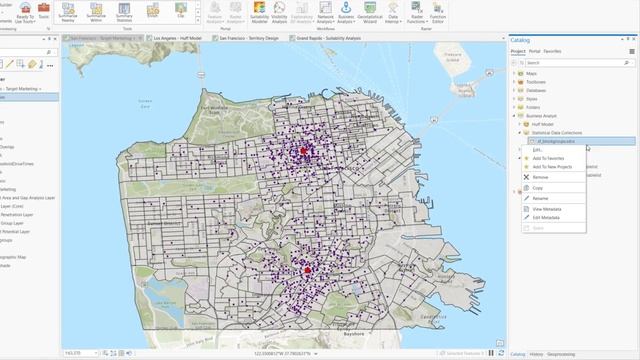
Task: Refresh the map view
Action: [501, 353]
